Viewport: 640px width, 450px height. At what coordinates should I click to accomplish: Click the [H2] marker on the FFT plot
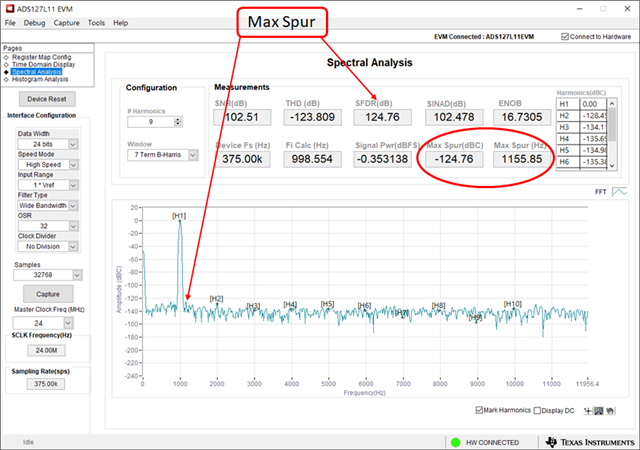tap(216, 299)
